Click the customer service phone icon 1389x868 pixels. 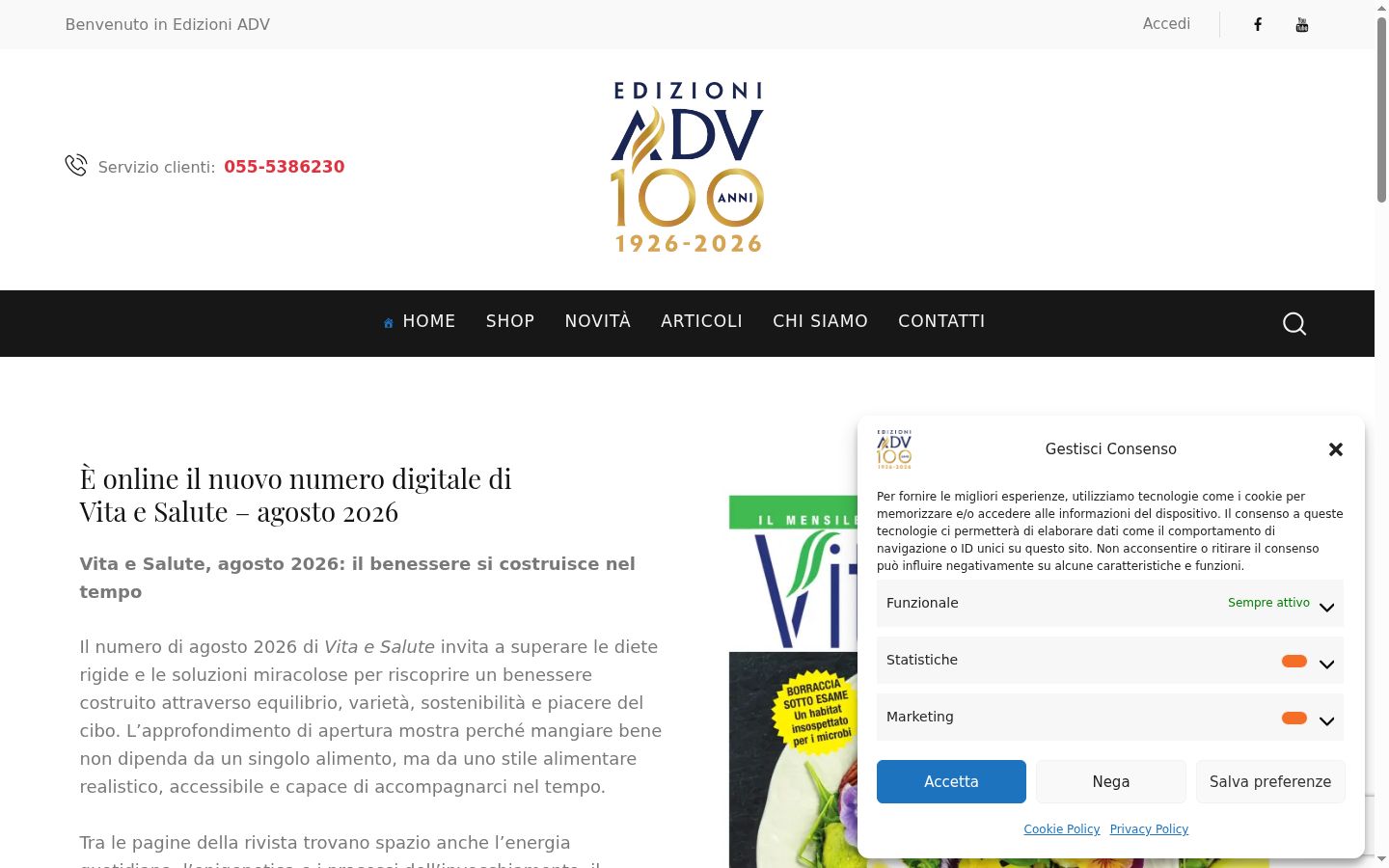click(76, 166)
